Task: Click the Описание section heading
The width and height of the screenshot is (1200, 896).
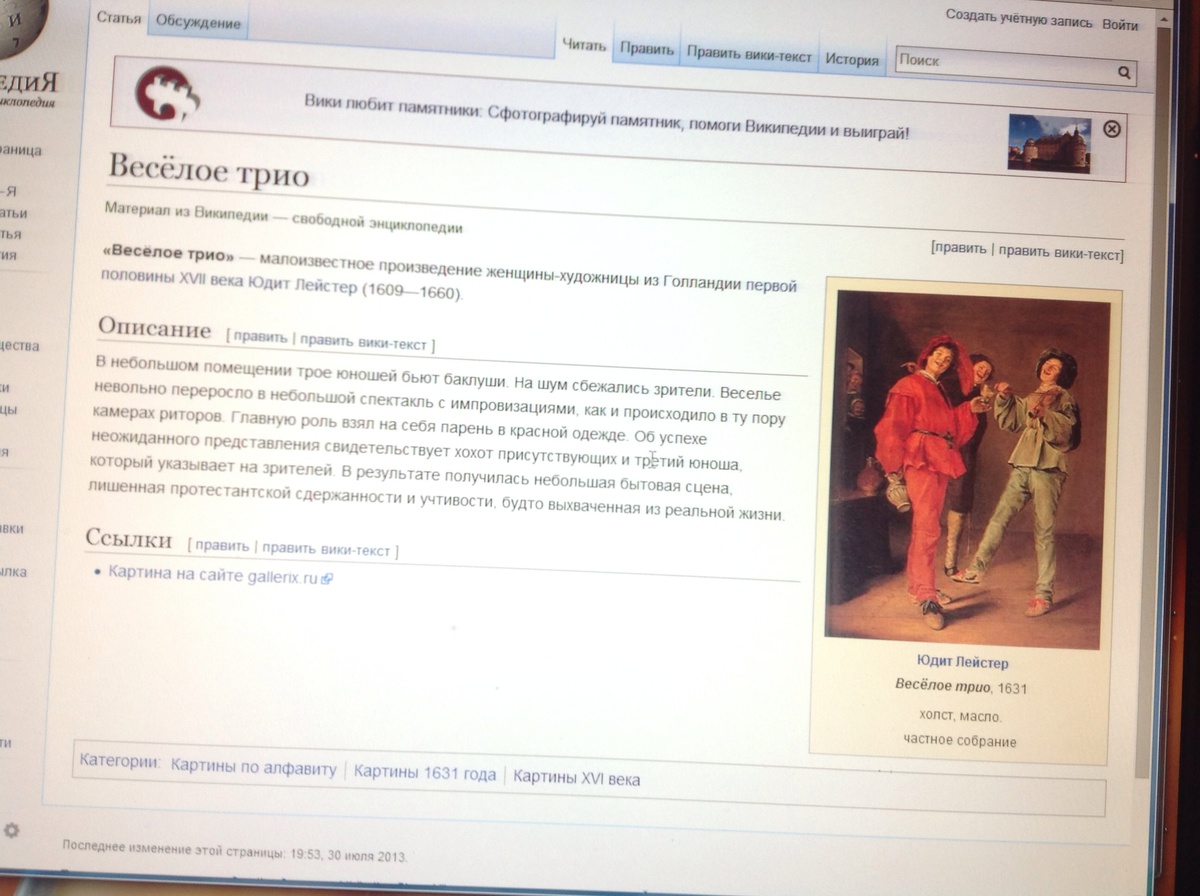Action: 154,328
